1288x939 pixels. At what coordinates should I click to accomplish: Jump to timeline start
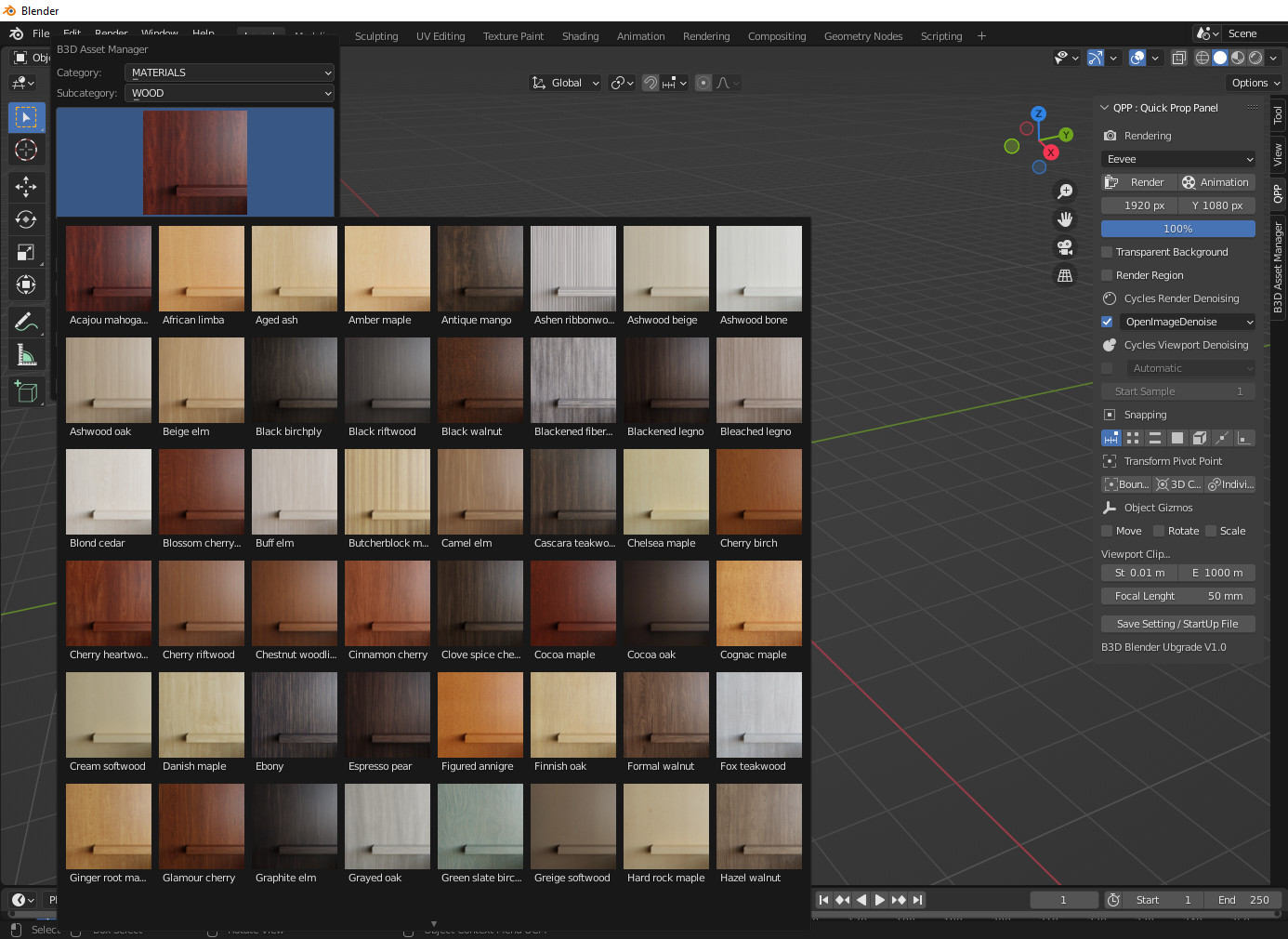tap(823, 900)
